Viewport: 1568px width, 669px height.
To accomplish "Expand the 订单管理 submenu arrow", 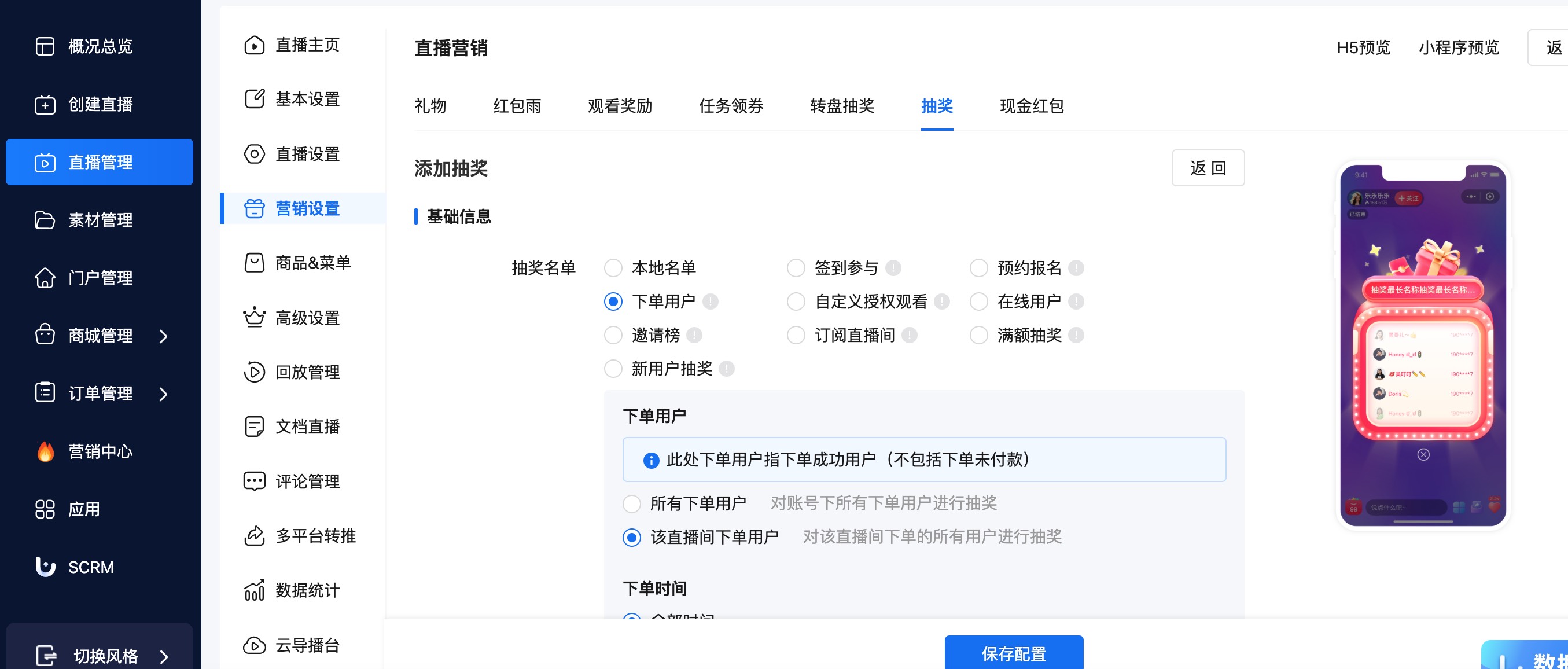I will (163, 394).
